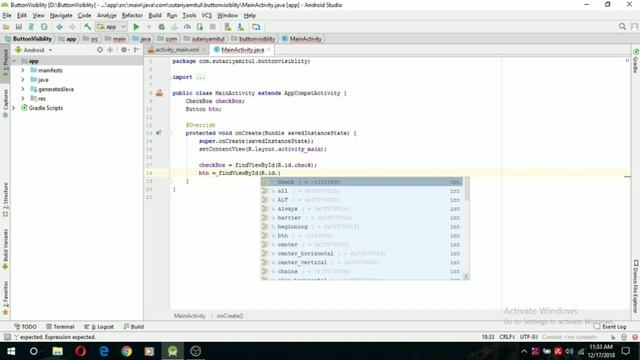Image resolution: width=640 pixels, height=360 pixels.
Task: Open Microsoft Edge from the taskbar
Action: click(x=104, y=351)
